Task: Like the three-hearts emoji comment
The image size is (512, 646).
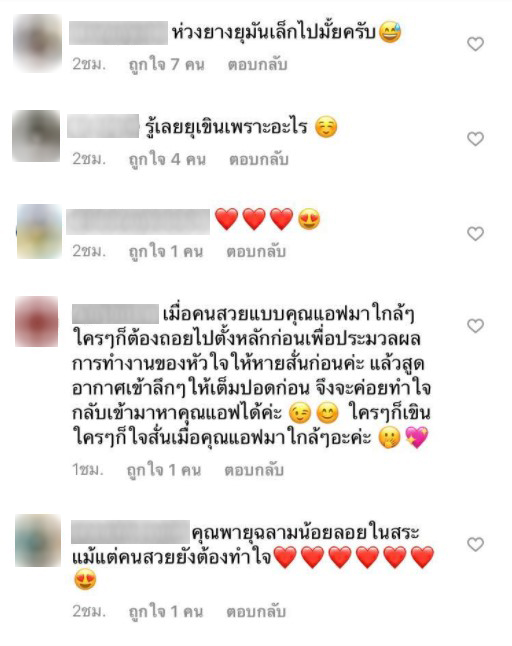Action: [475, 234]
